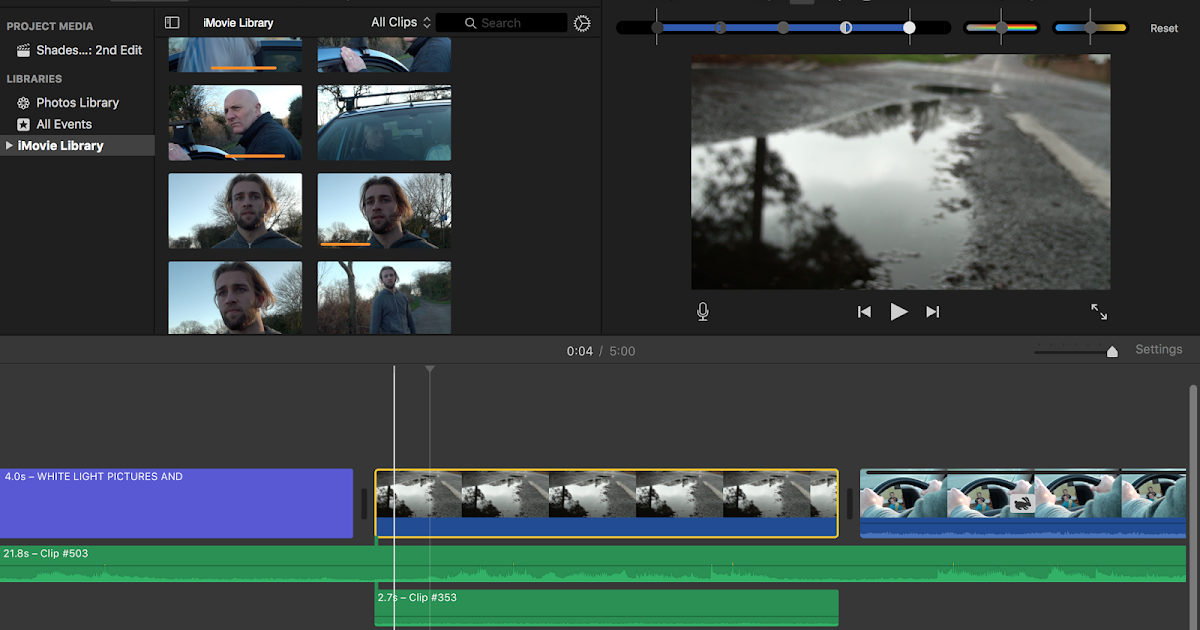Enter fullscreen with the expand arrows icon

pyautogui.click(x=1099, y=311)
